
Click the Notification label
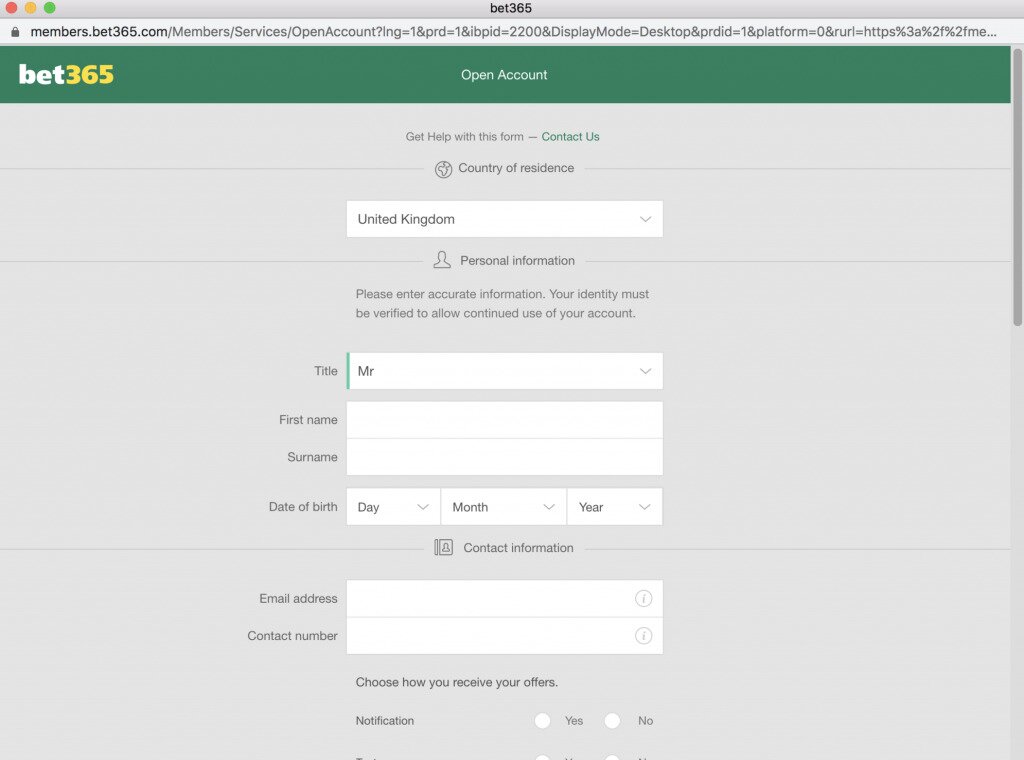tap(385, 721)
